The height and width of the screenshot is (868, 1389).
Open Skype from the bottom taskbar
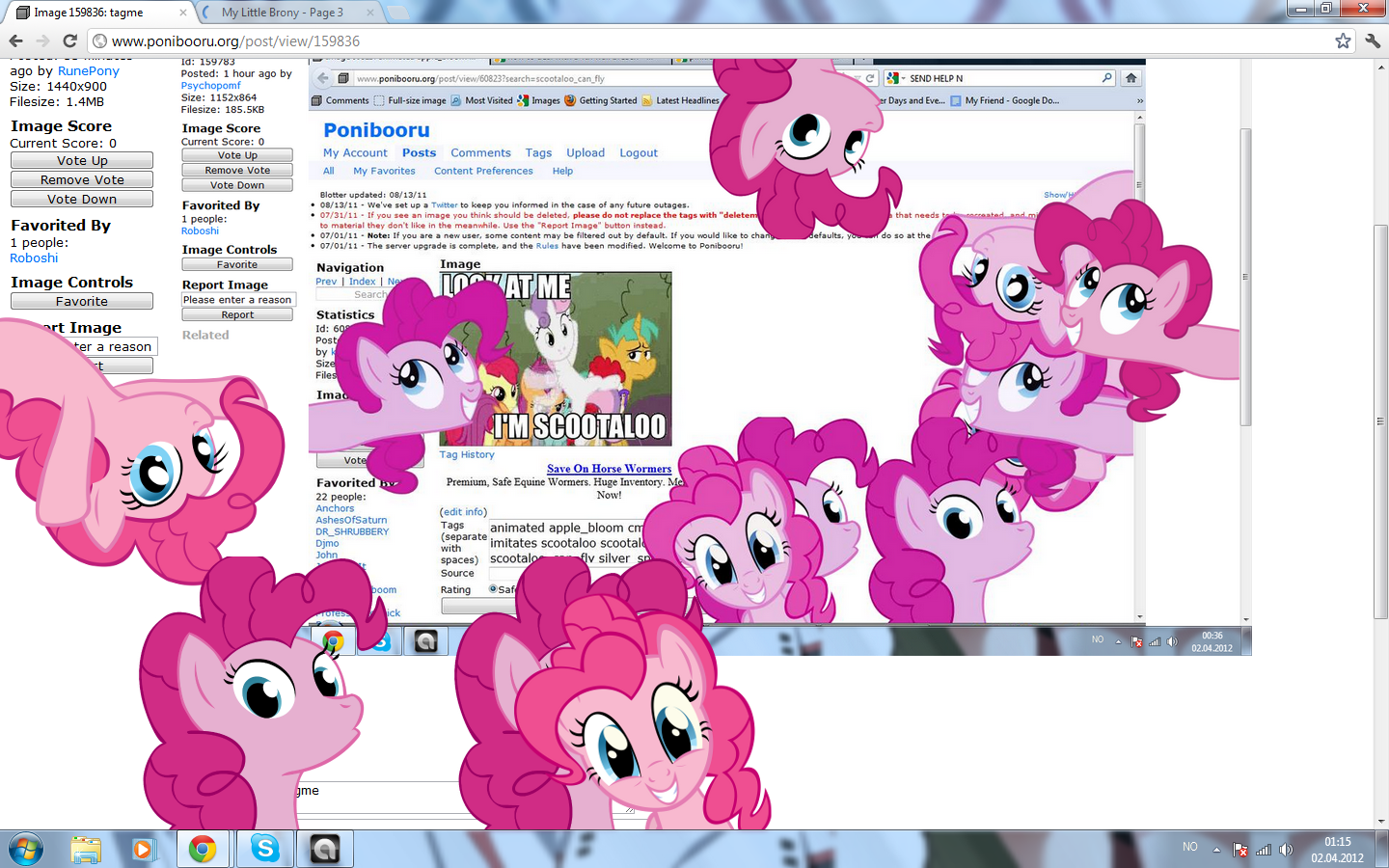click(264, 850)
